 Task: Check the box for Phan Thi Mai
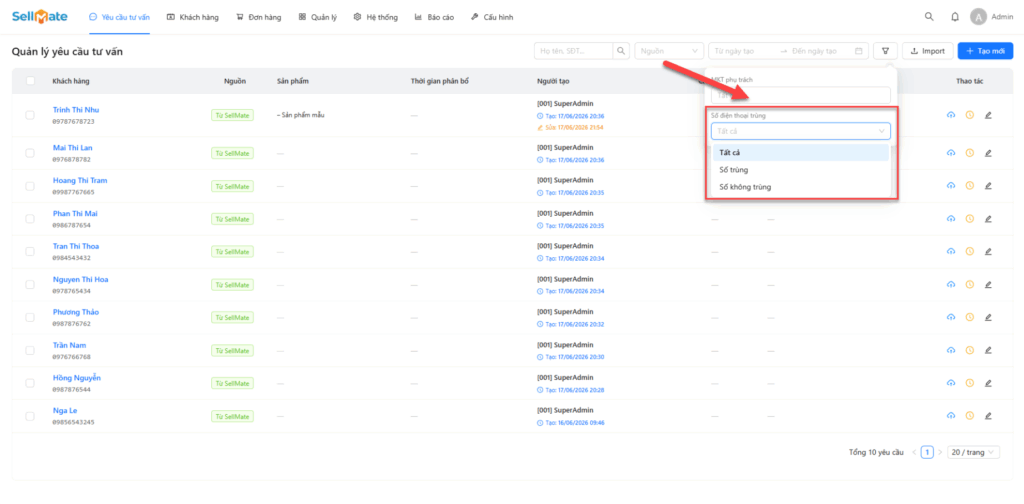point(30,219)
